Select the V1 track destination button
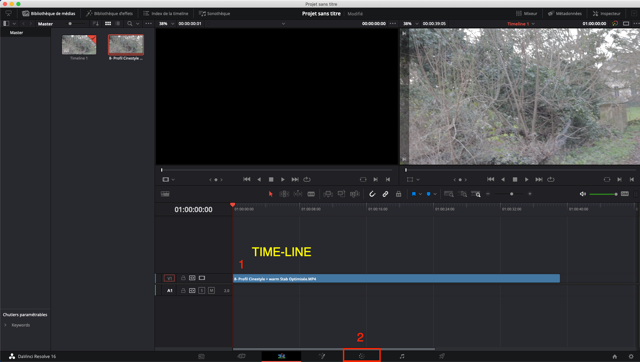Viewport: 640px width, 362px height. (169, 278)
